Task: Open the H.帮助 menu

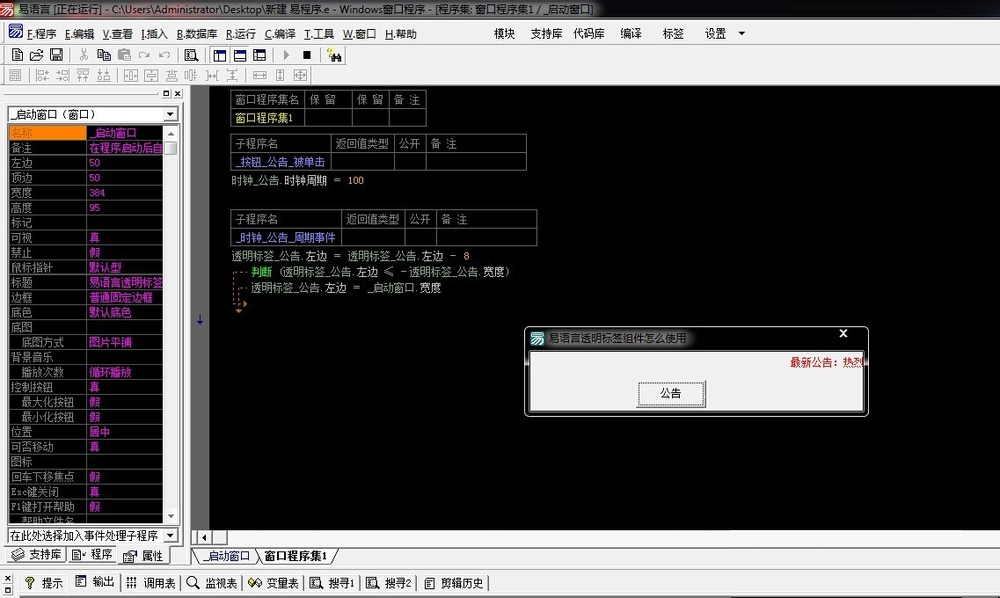Action: tap(401, 34)
